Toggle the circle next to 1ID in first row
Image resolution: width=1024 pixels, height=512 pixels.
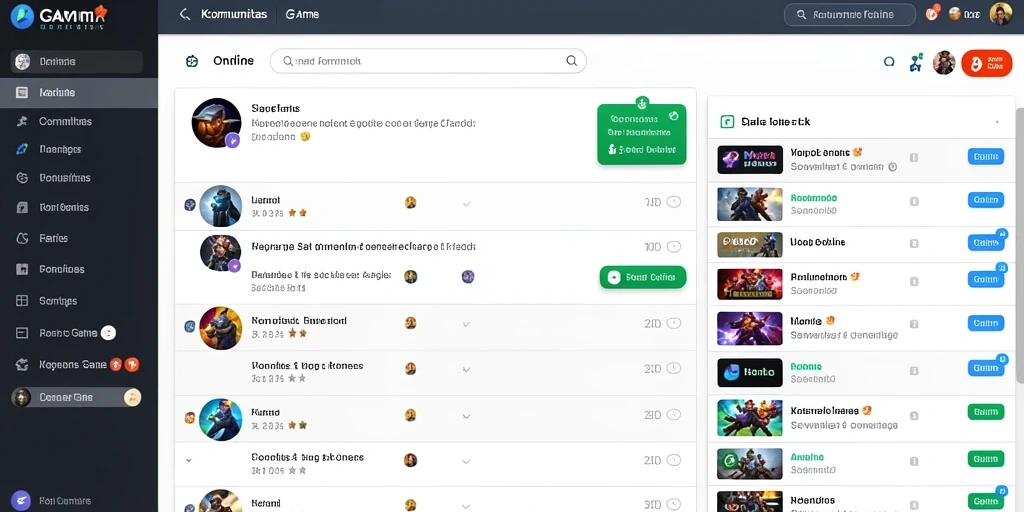673,202
